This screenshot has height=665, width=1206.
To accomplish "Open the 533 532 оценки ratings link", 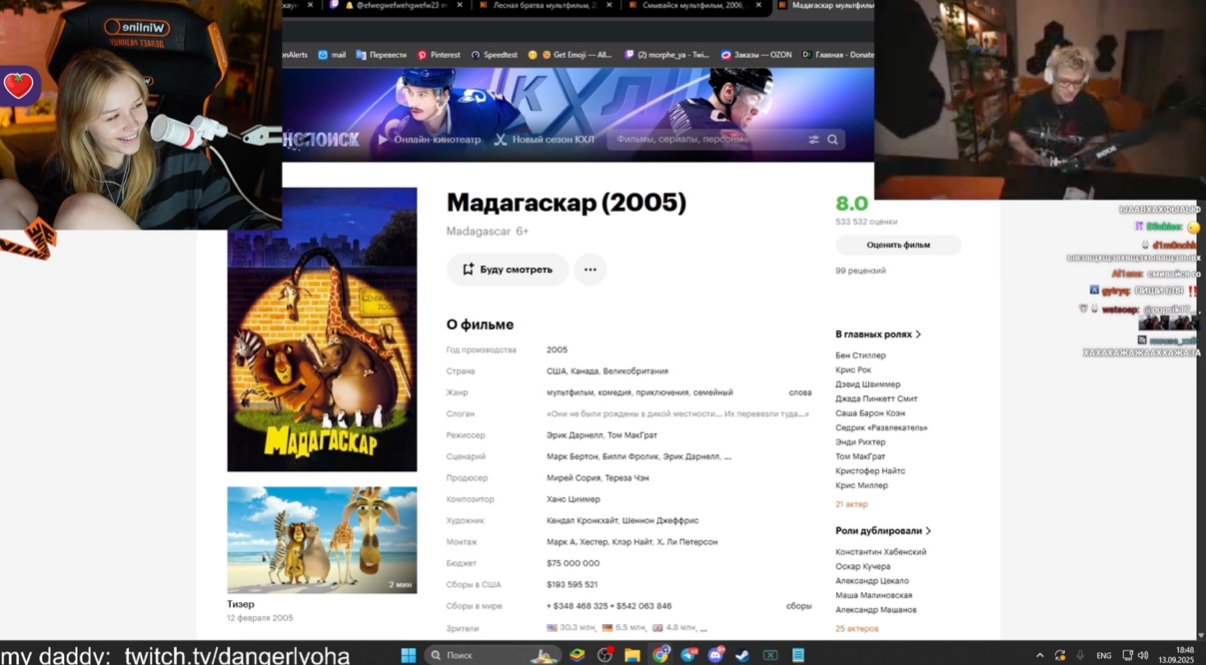I will tap(866, 222).
